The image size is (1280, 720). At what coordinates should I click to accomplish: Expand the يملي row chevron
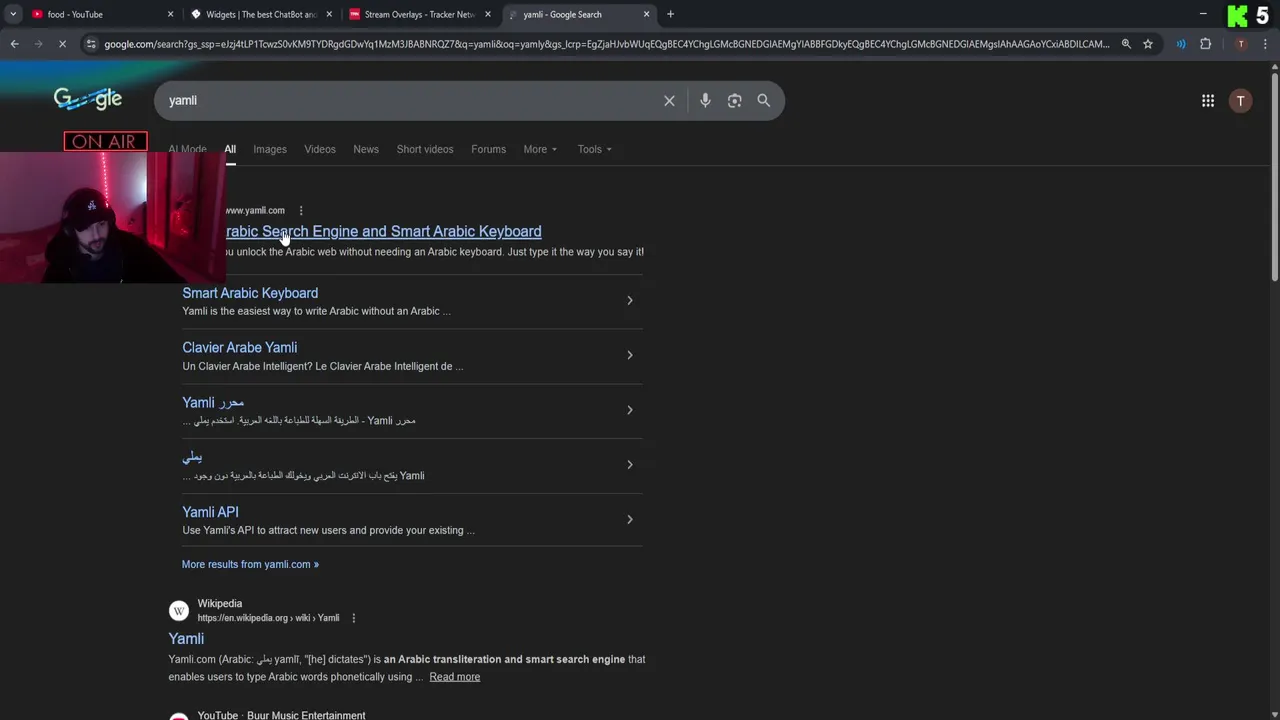(x=629, y=464)
